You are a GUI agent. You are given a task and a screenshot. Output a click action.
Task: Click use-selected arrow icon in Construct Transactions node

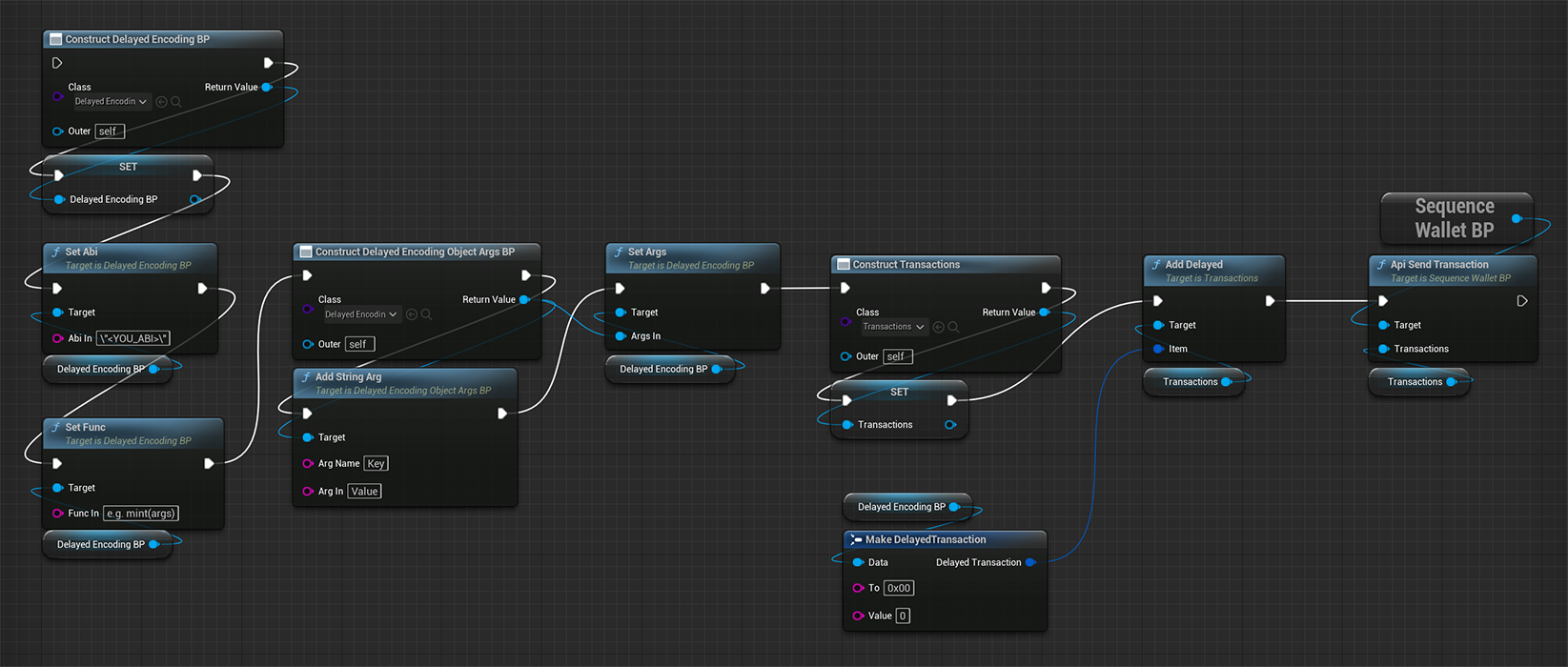(938, 327)
